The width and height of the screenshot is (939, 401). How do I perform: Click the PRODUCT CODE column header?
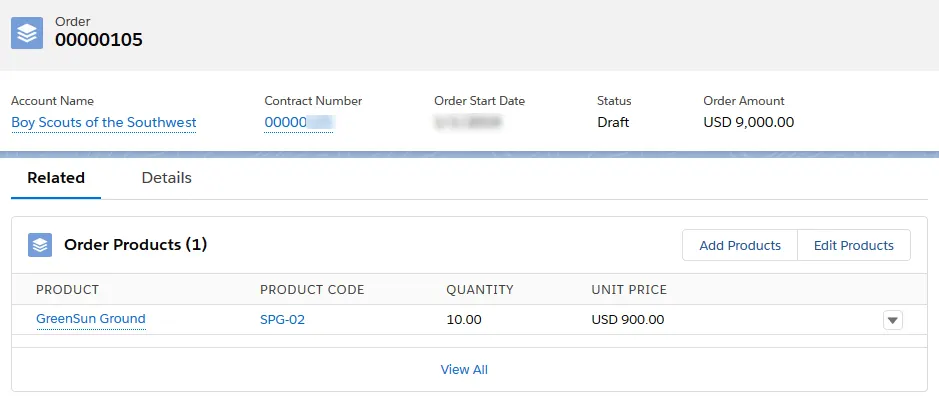(x=312, y=290)
